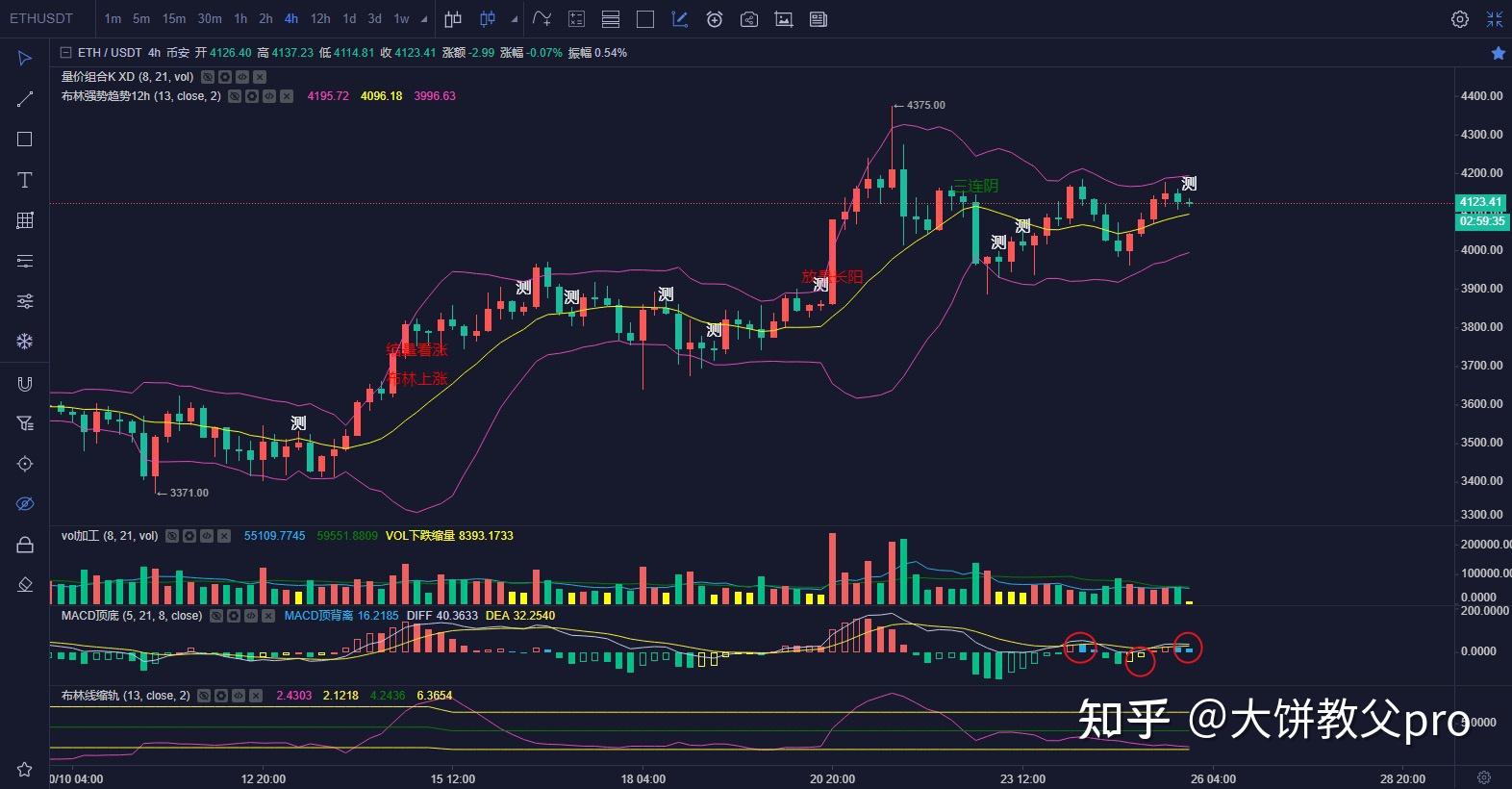Open axis settings gear at bottom right
The width and height of the screenshot is (1512, 789).
pos(1484,777)
